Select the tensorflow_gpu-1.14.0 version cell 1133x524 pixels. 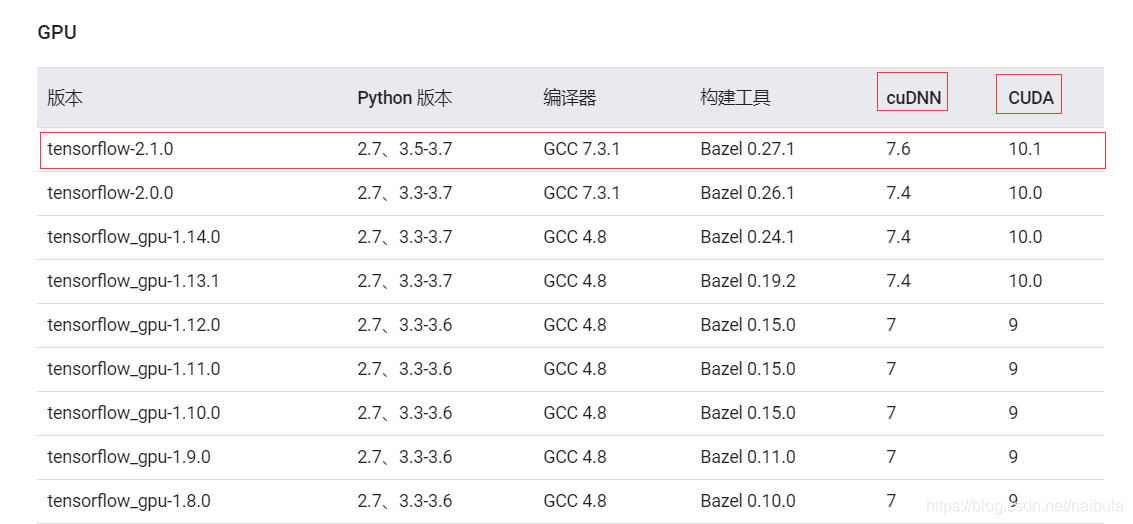click(x=134, y=237)
